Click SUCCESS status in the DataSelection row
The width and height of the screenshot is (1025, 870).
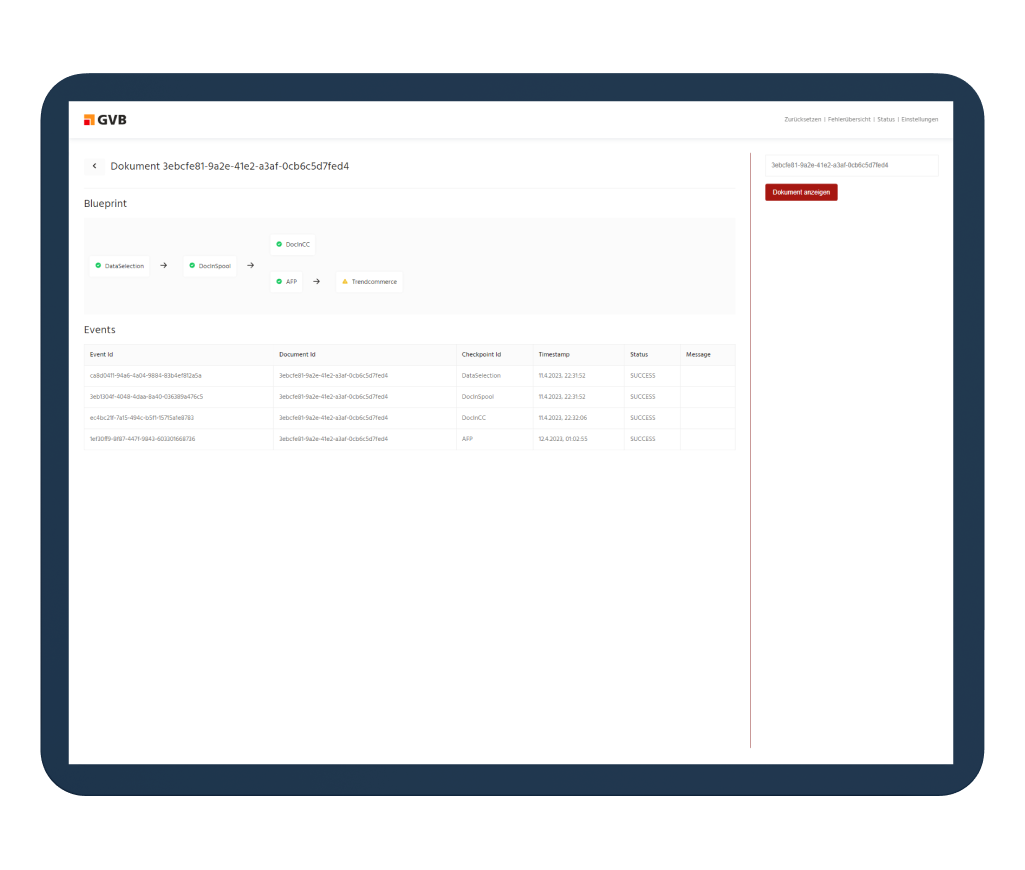pyautogui.click(x=643, y=376)
